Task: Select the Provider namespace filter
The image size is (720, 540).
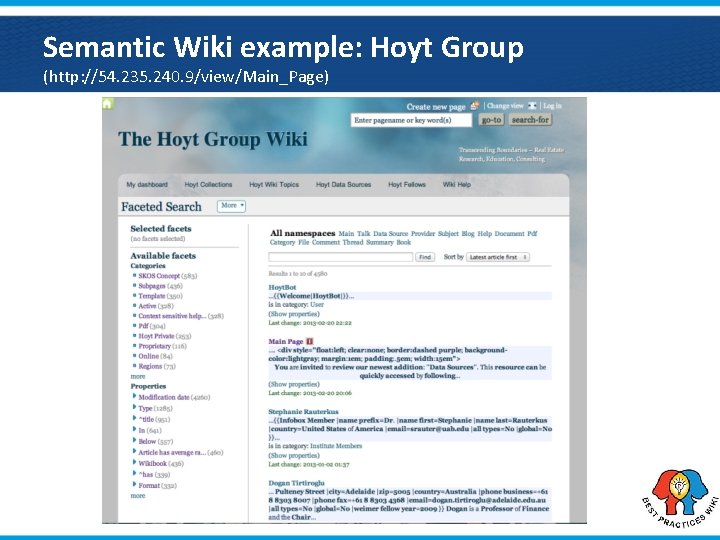Action: [x=423, y=234]
